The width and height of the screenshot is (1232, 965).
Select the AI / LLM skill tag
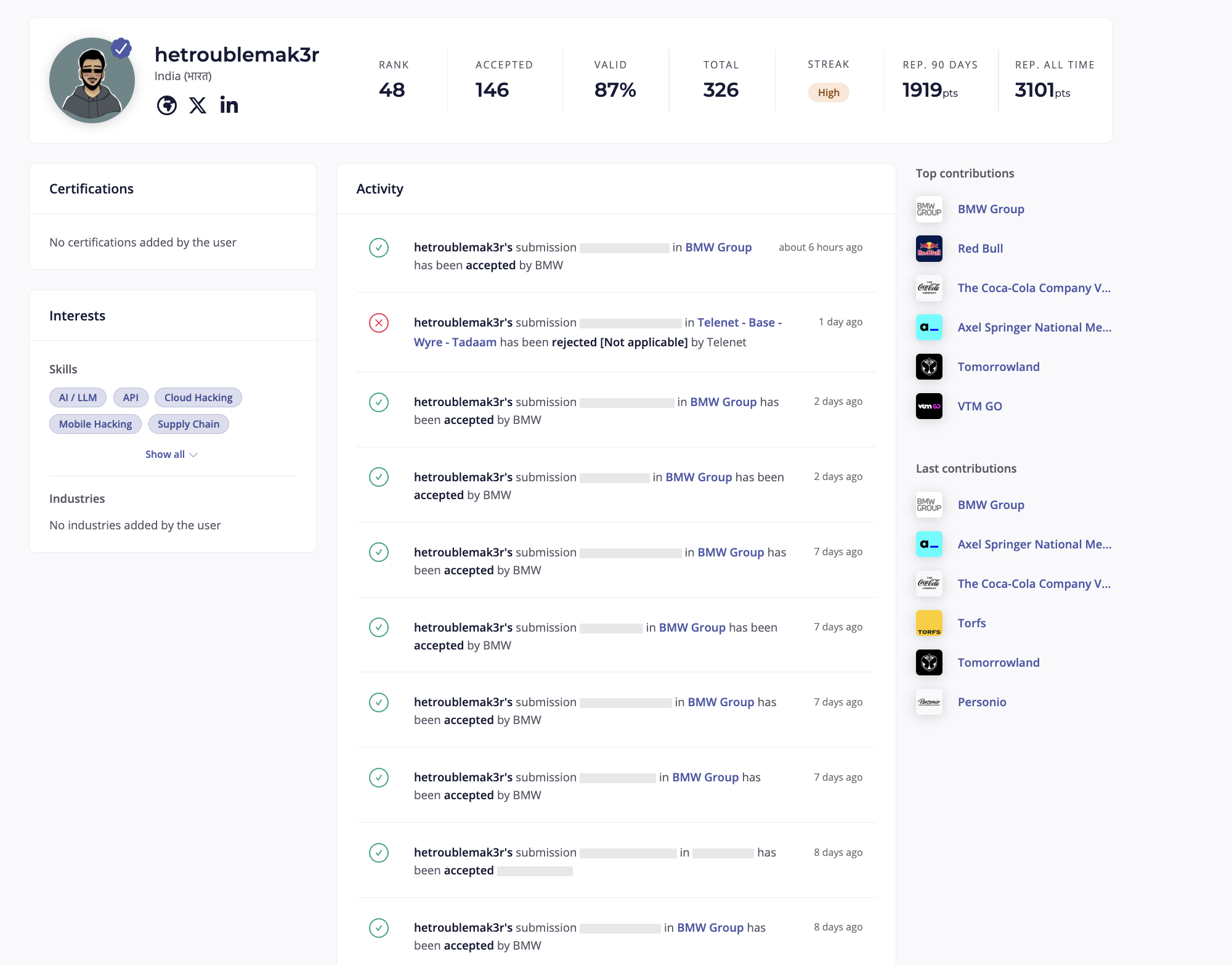(78, 397)
